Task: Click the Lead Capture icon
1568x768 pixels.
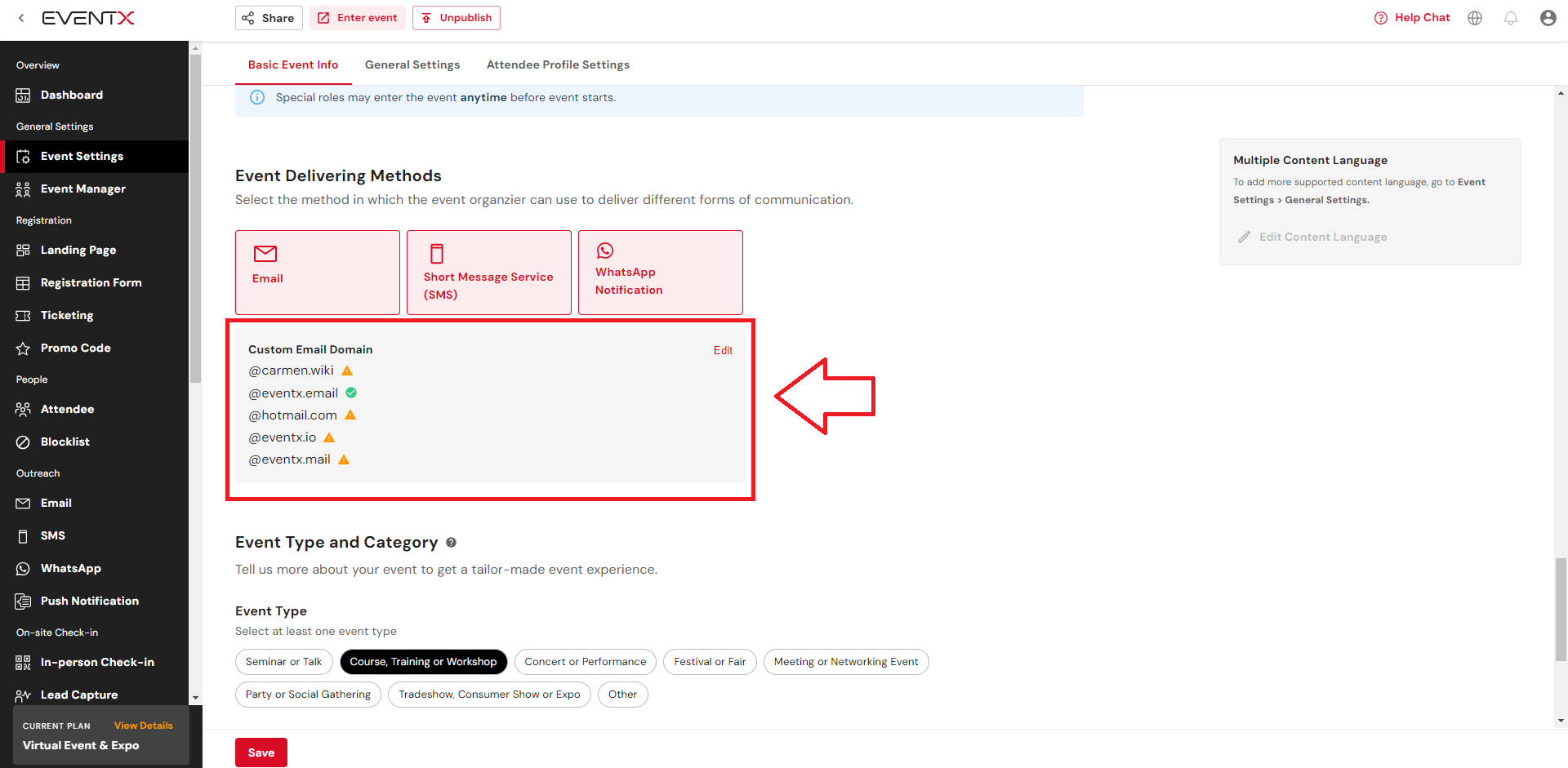Action: [x=23, y=695]
